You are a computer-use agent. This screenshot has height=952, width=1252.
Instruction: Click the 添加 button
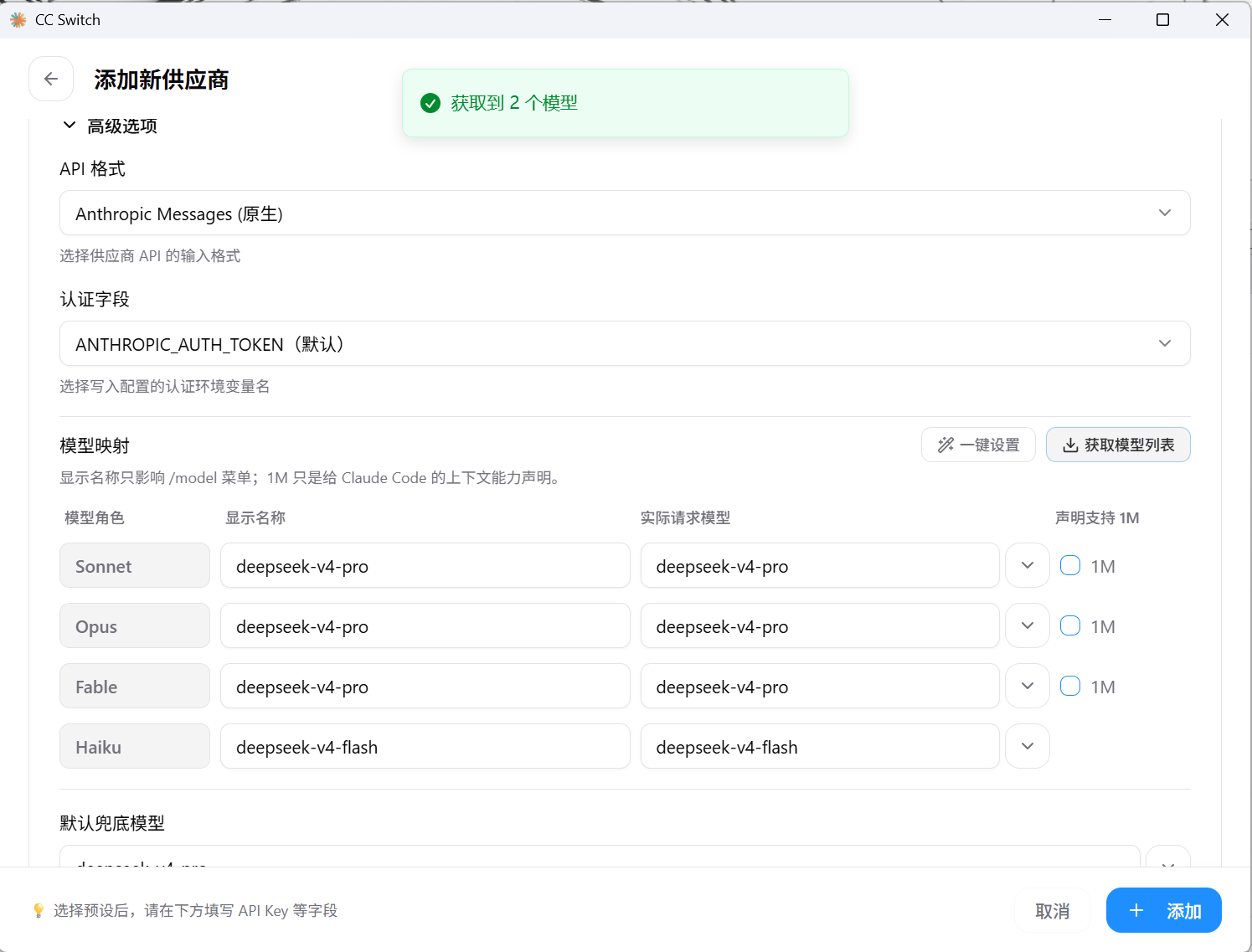(1163, 911)
